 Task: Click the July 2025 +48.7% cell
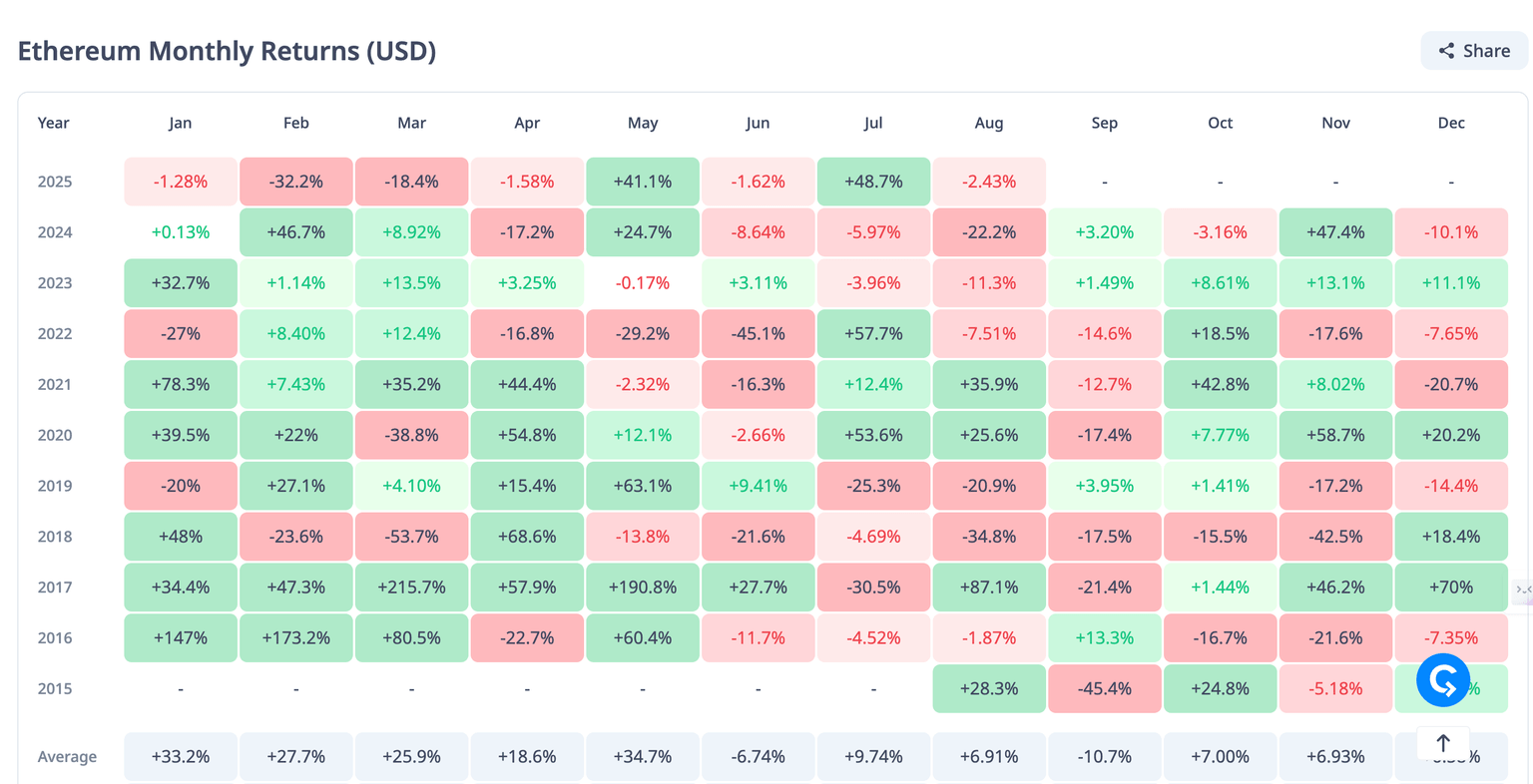[873, 182]
